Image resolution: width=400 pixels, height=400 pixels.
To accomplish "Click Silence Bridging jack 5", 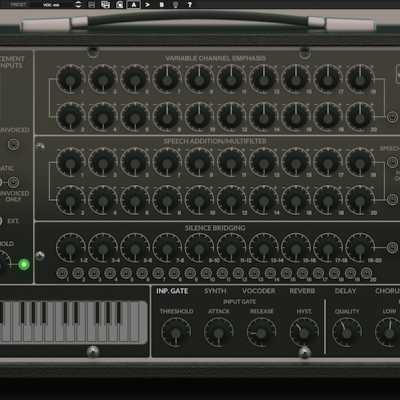I will pos(126,273).
